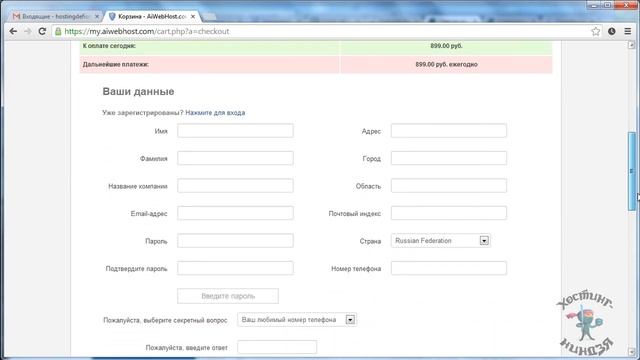The height and width of the screenshot is (360, 640).
Task: Focus the Город input field
Action: 449,158
